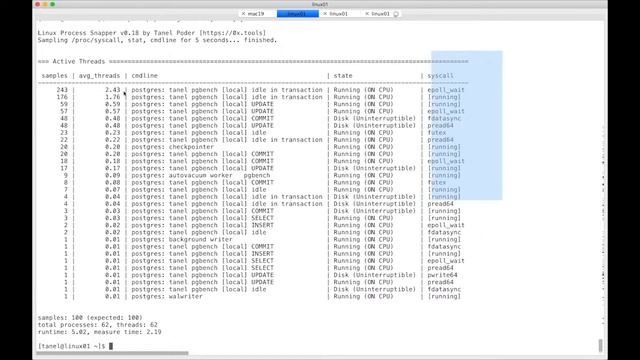The height and width of the screenshot is (360, 640).
Task: Click the 'pwrite64' syscall value
Action: [x=442, y=275]
